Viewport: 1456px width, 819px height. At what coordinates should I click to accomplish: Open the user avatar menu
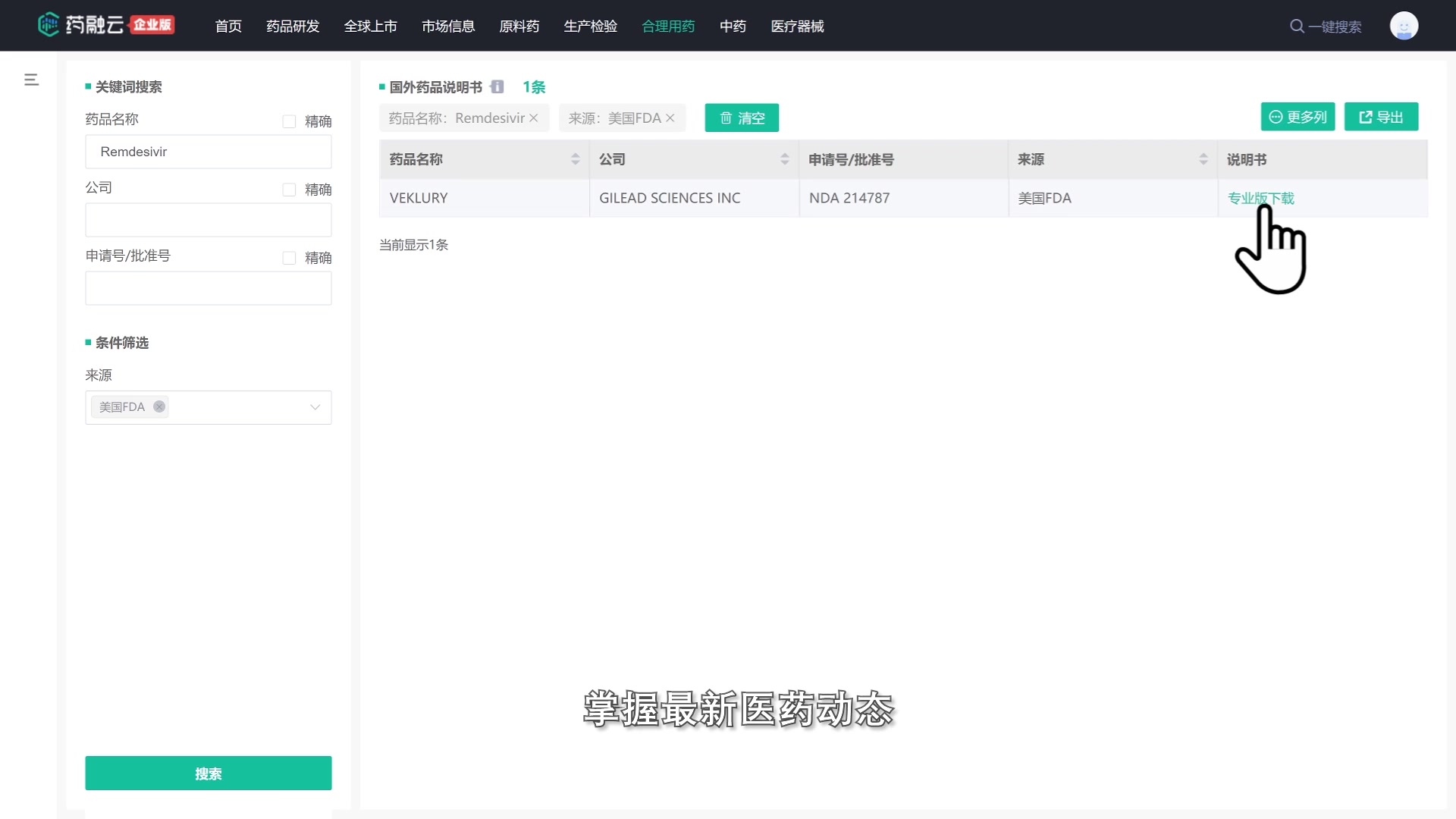point(1404,26)
